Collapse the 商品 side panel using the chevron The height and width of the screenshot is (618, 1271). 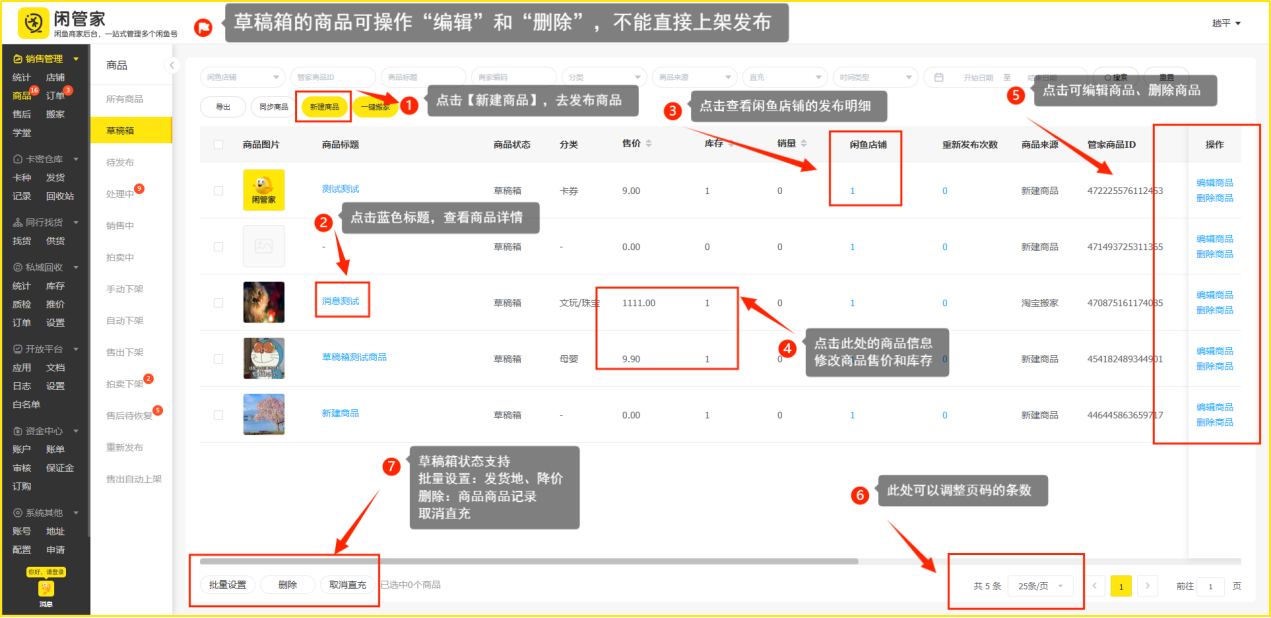pos(171,65)
